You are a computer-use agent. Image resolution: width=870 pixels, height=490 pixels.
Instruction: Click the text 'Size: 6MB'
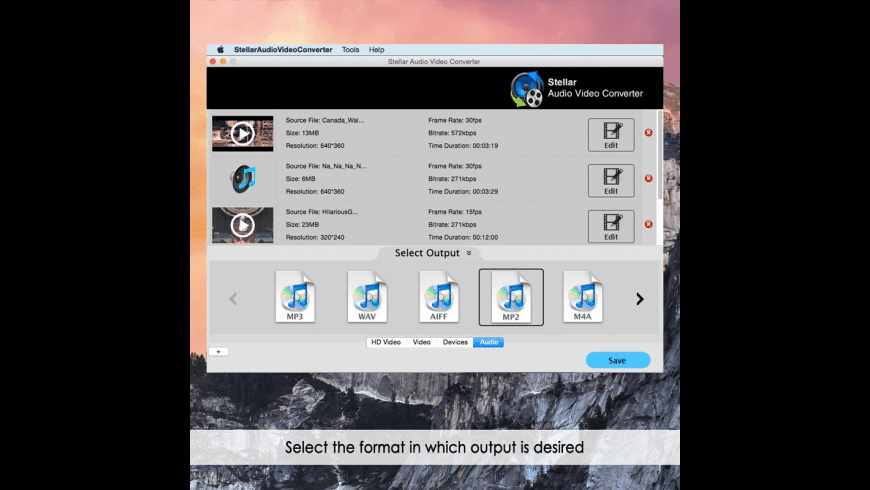coord(301,179)
